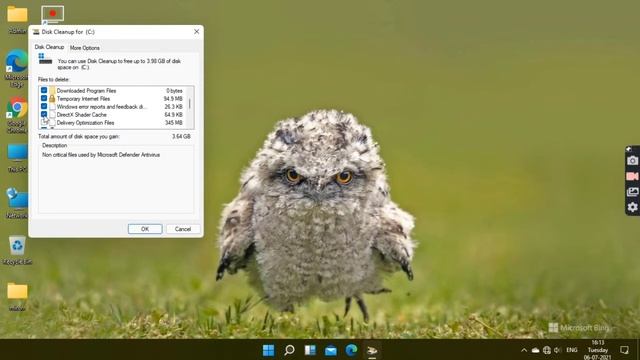Click Disk Cleanup title bar drive icon
The width and height of the screenshot is (640, 360).
pyautogui.click(x=36, y=32)
